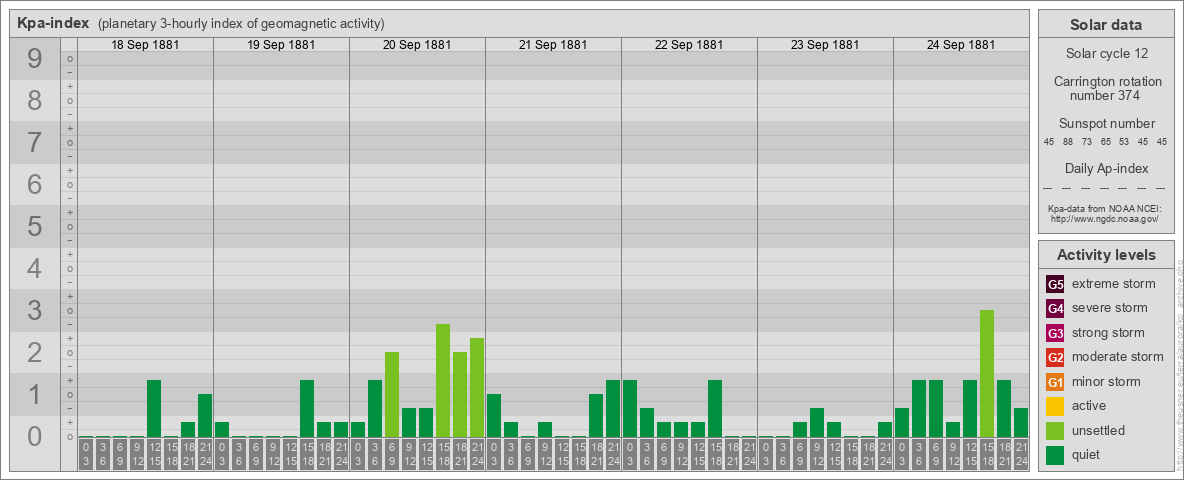Click the tall unsettled bar on 24 Sep 15-18
The height and width of the screenshot is (480, 1184).
[986, 374]
